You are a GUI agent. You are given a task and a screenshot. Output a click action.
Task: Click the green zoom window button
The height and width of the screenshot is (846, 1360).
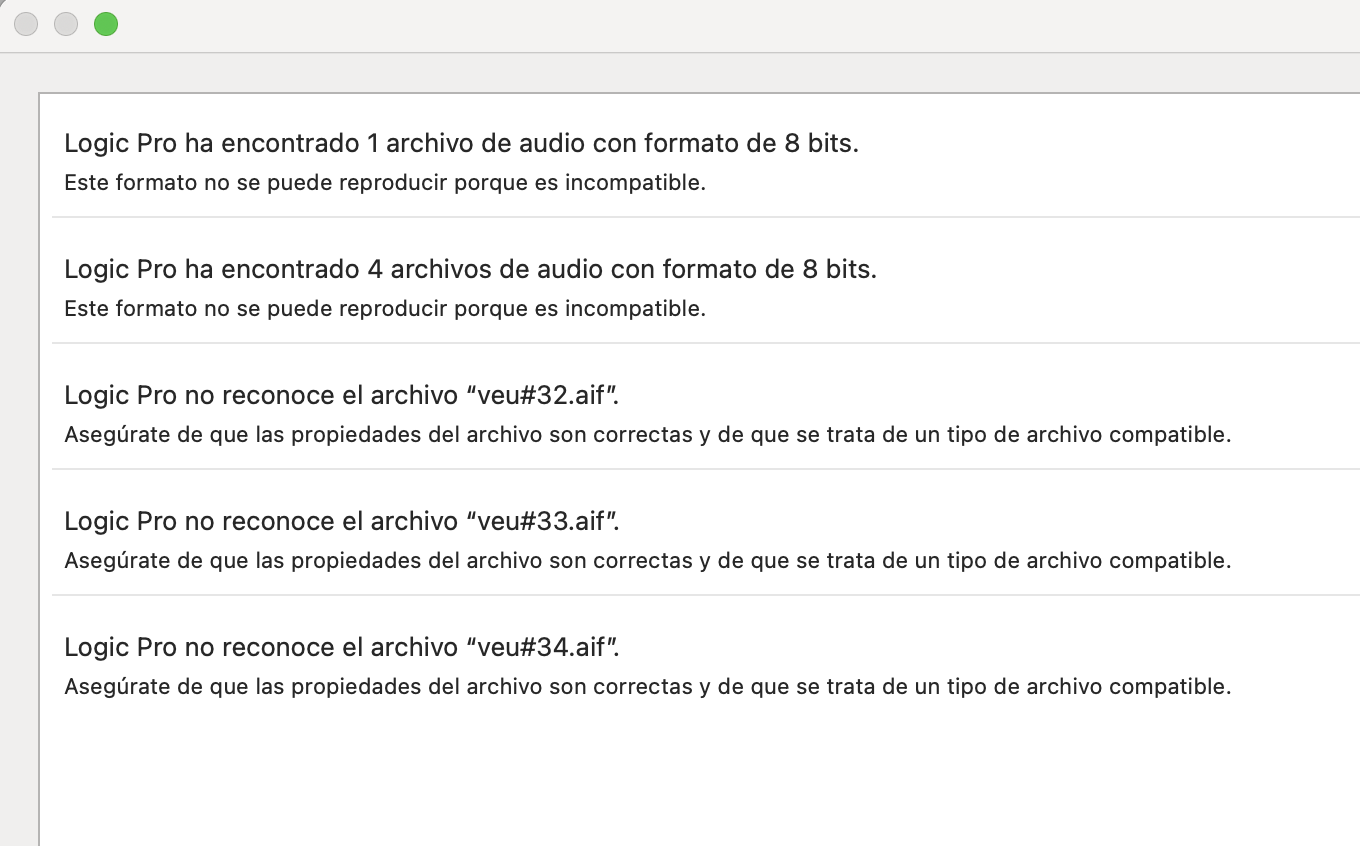[x=106, y=24]
